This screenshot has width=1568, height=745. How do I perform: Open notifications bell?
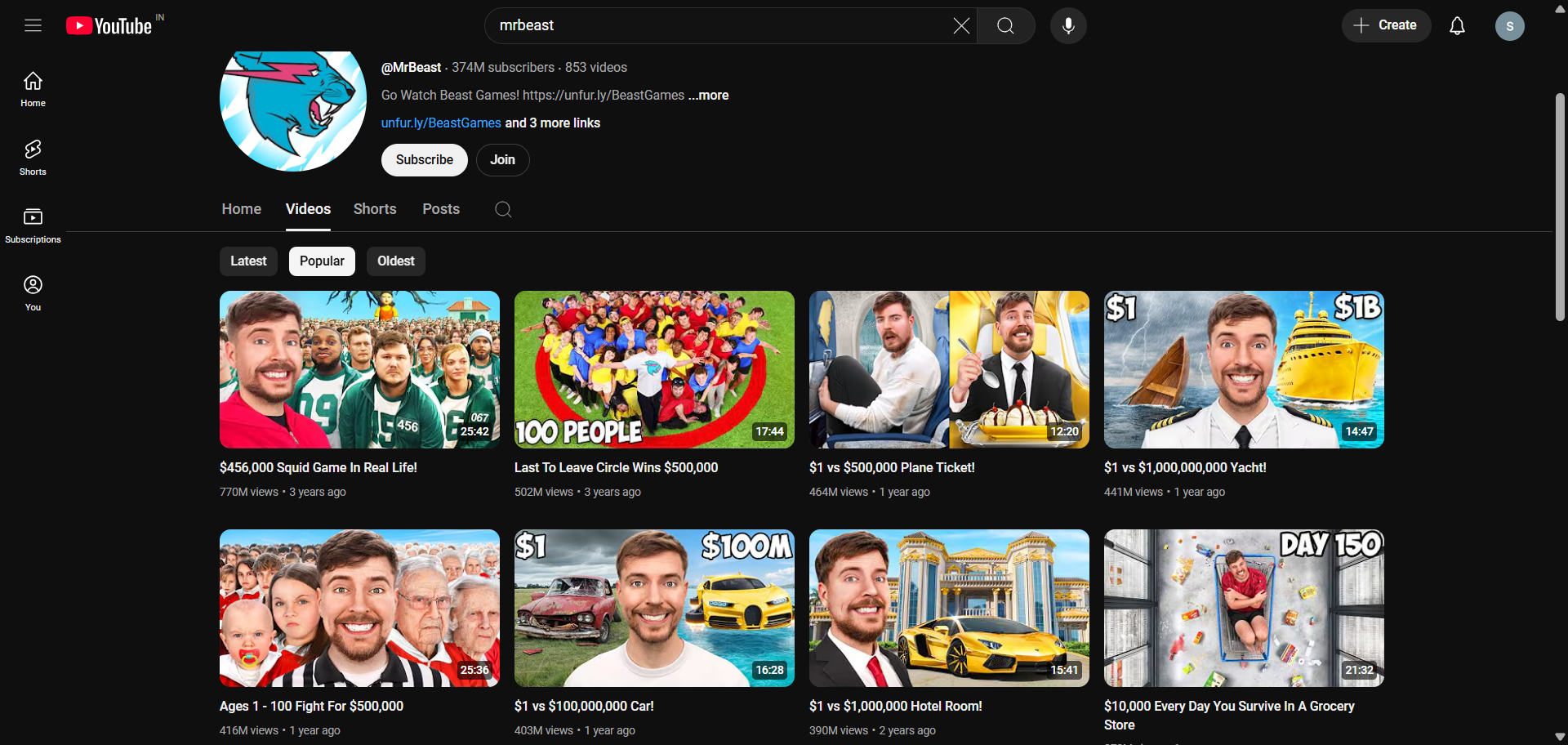[x=1457, y=26]
